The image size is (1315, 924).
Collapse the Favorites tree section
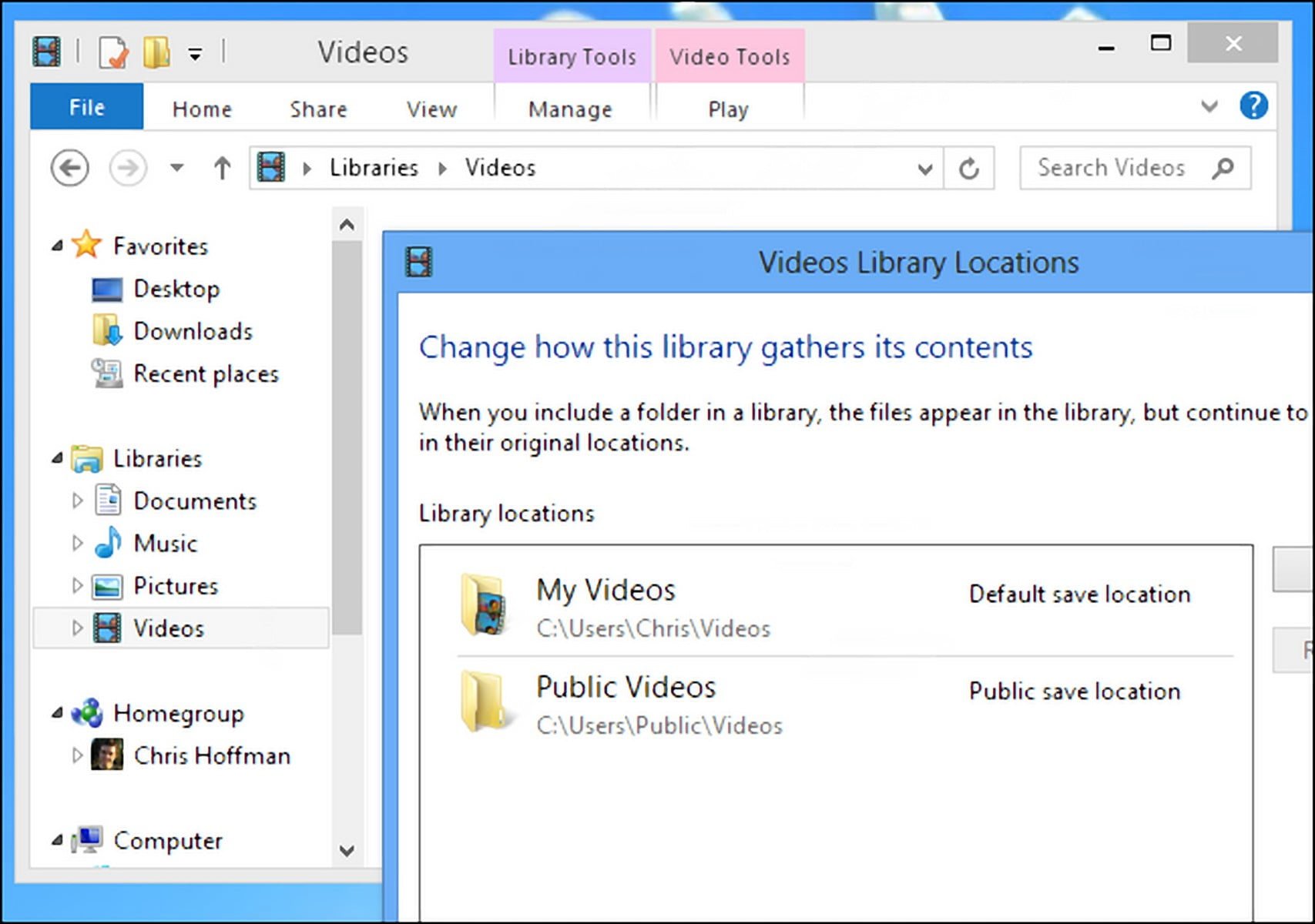[57, 246]
